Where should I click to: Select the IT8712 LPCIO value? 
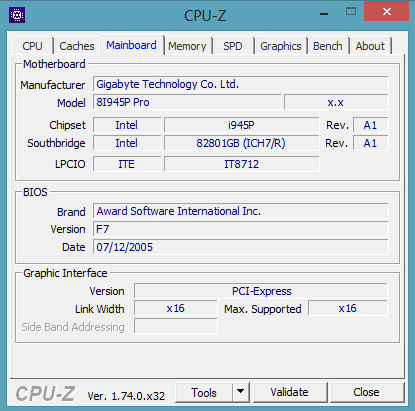pyautogui.click(x=241, y=164)
